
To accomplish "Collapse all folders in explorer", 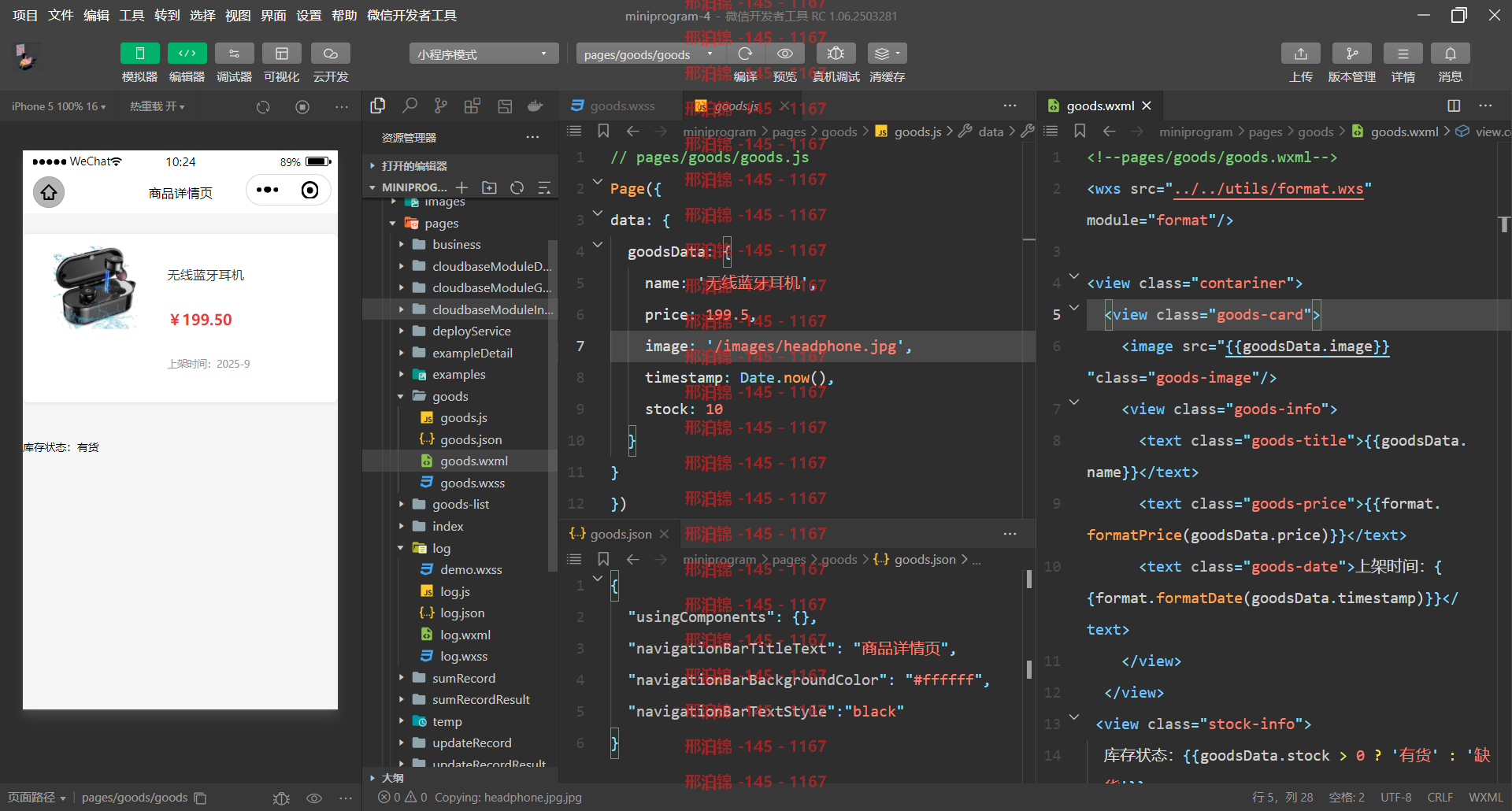I will pyautogui.click(x=544, y=187).
